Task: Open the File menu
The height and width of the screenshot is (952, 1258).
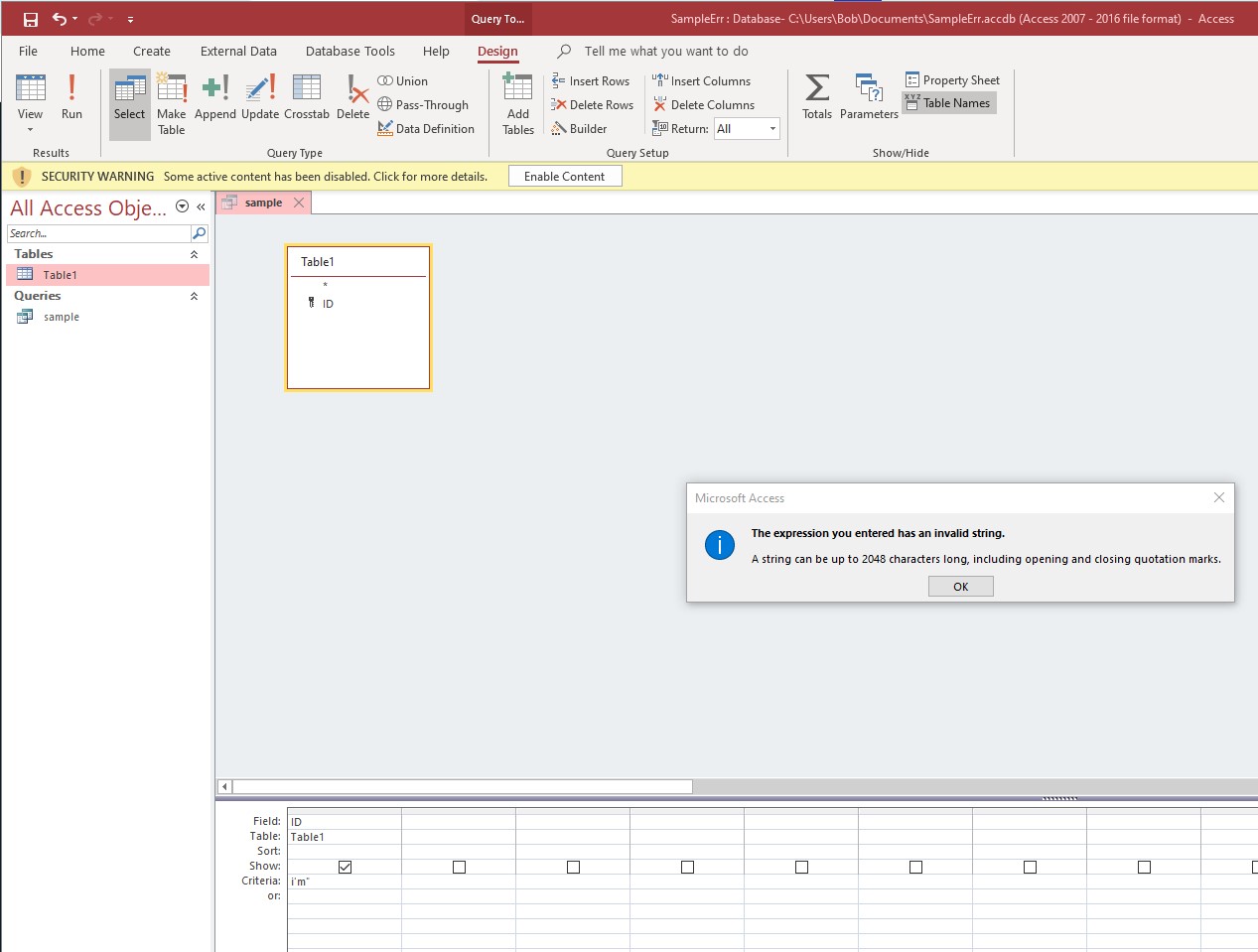Action: (28, 52)
